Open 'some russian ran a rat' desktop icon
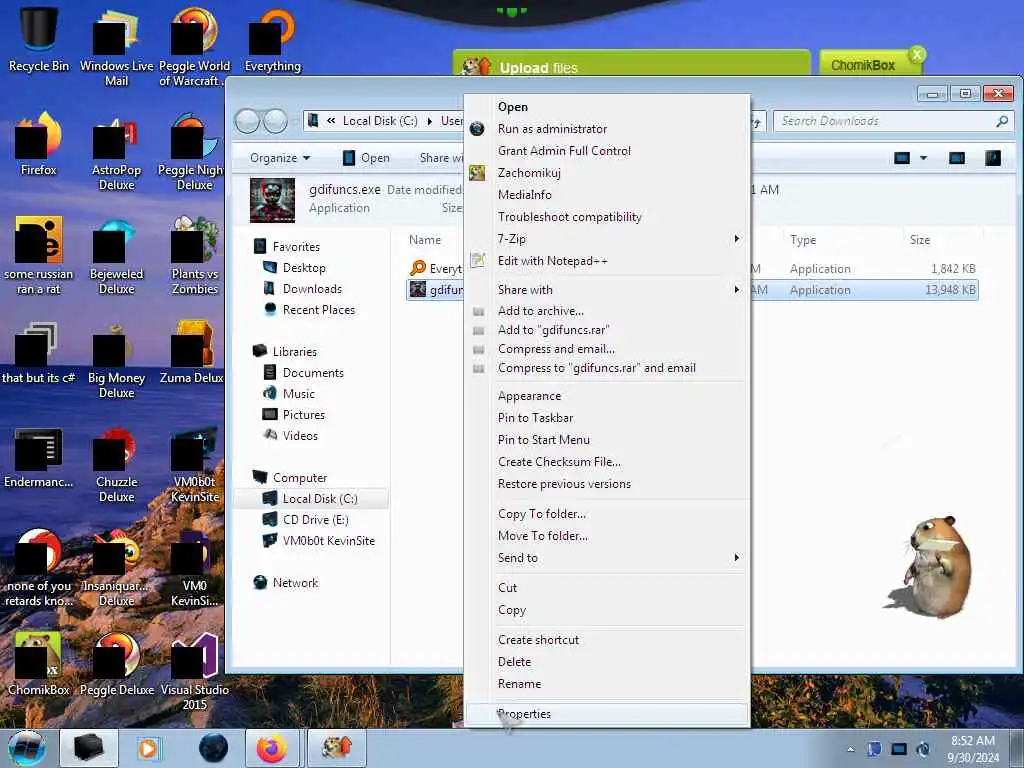1024x768 pixels. [39, 256]
